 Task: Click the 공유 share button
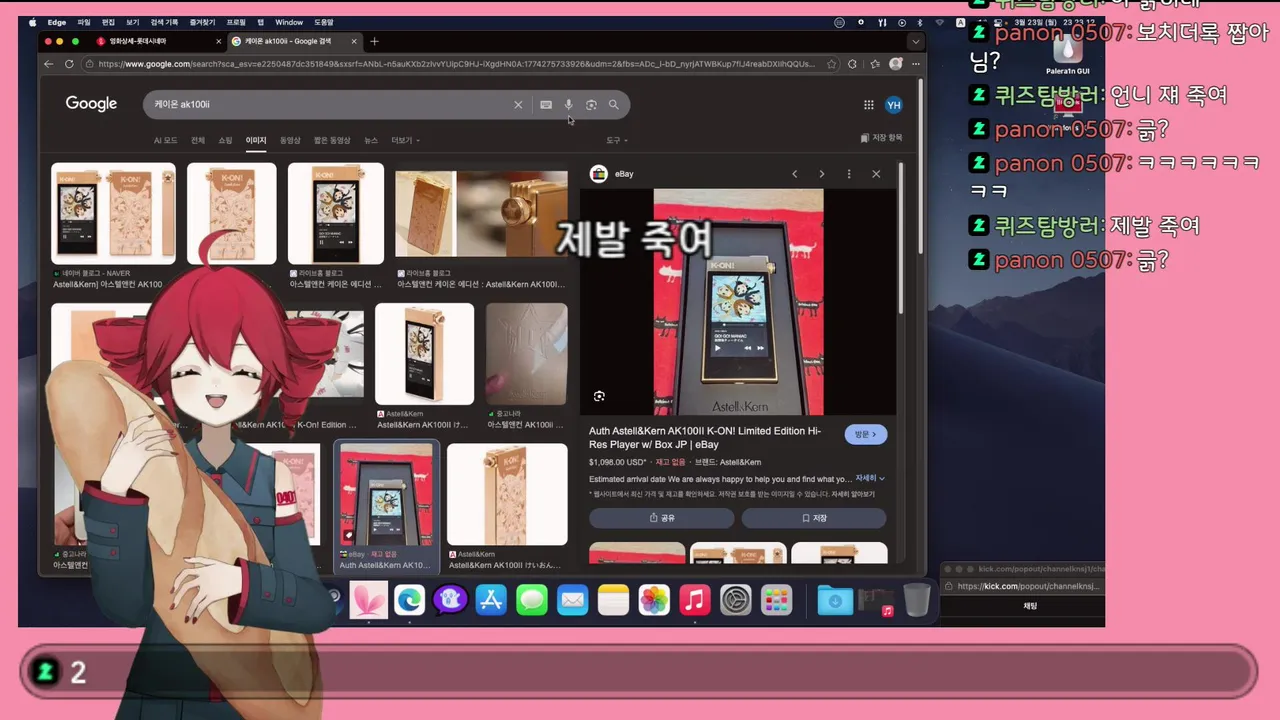click(662, 518)
